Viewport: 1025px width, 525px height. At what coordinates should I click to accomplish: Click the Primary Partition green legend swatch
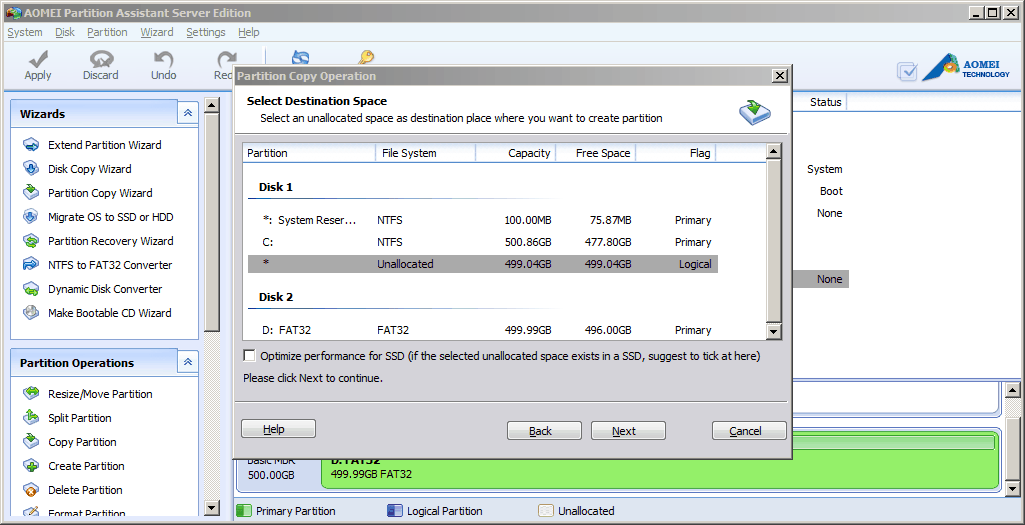pyautogui.click(x=244, y=511)
